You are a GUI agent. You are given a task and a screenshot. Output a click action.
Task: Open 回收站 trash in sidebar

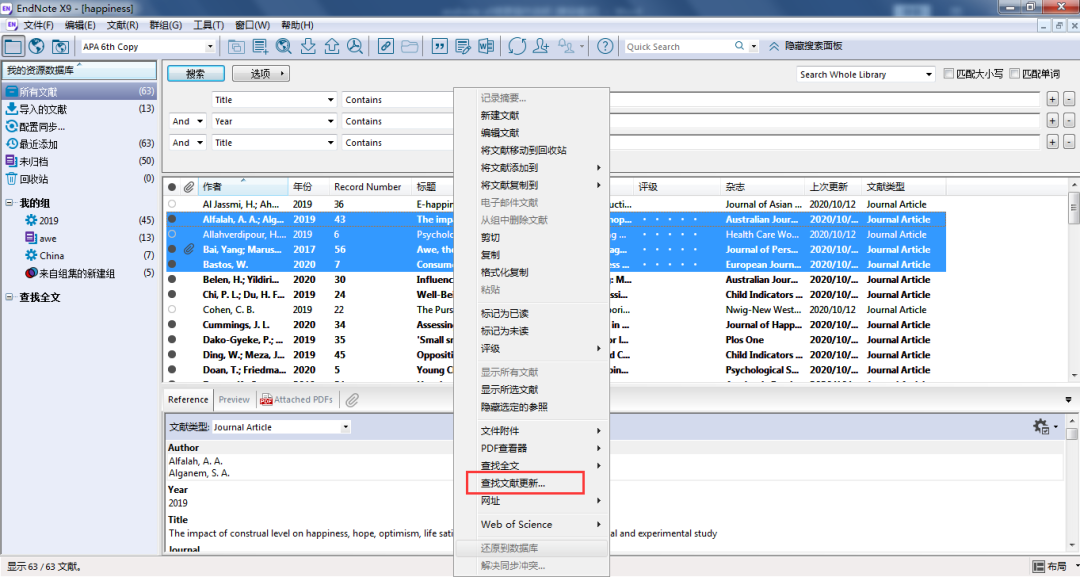tap(34, 179)
